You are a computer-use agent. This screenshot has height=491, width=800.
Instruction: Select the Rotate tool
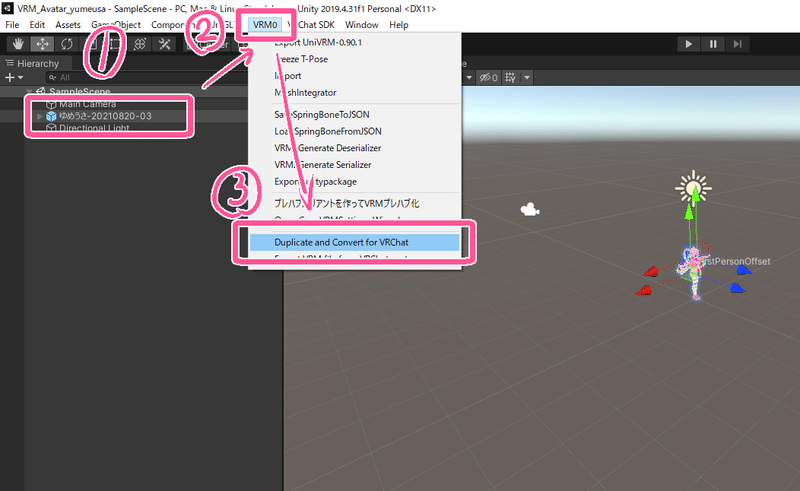(x=66, y=44)
